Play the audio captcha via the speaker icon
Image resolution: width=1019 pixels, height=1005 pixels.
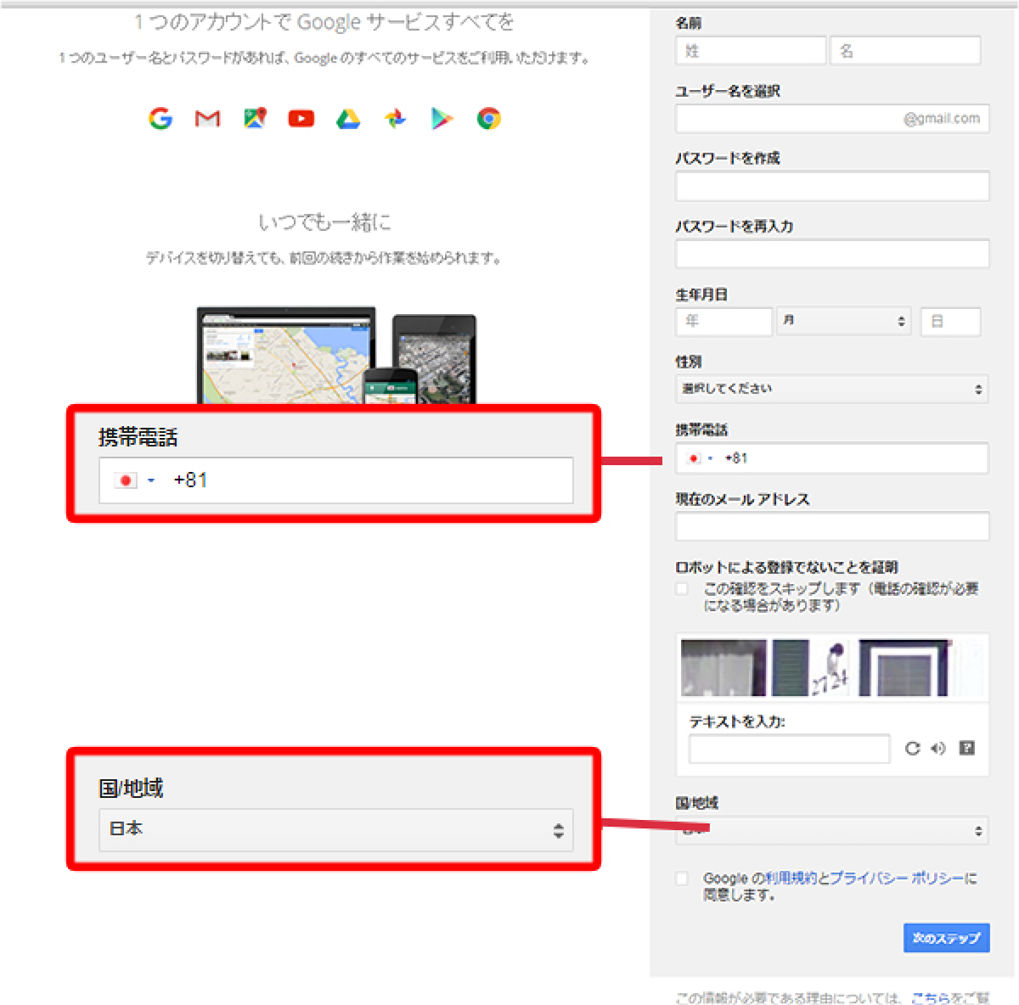[938, 748]
